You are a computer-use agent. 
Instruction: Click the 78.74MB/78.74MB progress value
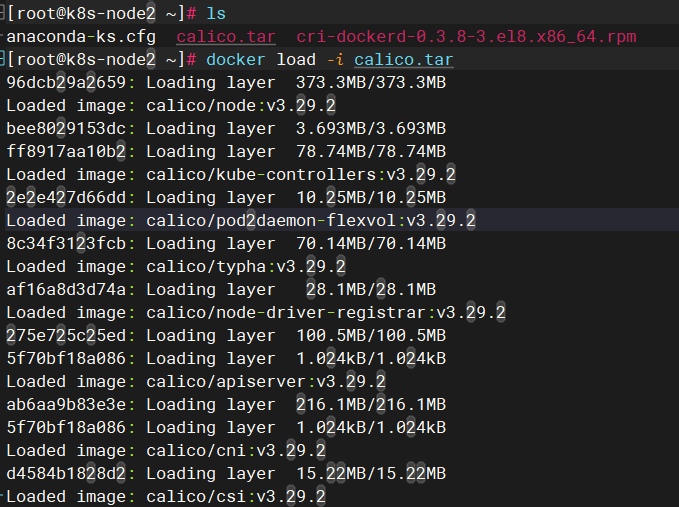[x=371, y=152]
